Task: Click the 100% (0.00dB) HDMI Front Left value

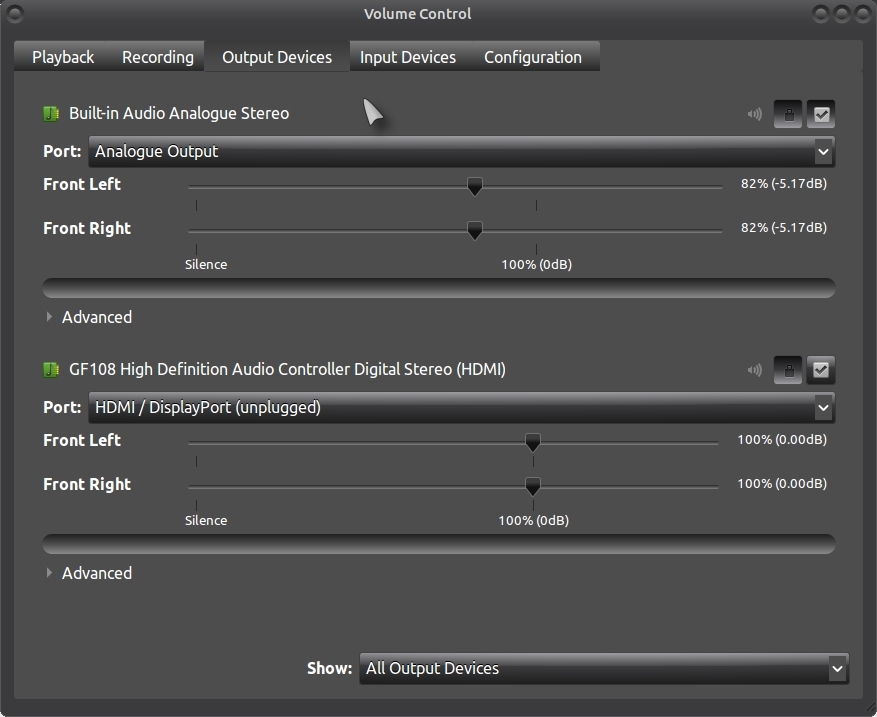Action: tap(782, 440)
